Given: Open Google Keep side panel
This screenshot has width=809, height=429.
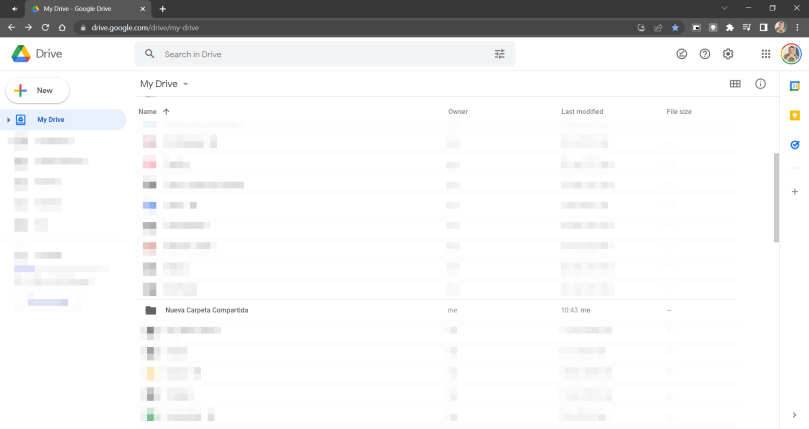Looking at the screenshot, I should (x=795, y=116).
